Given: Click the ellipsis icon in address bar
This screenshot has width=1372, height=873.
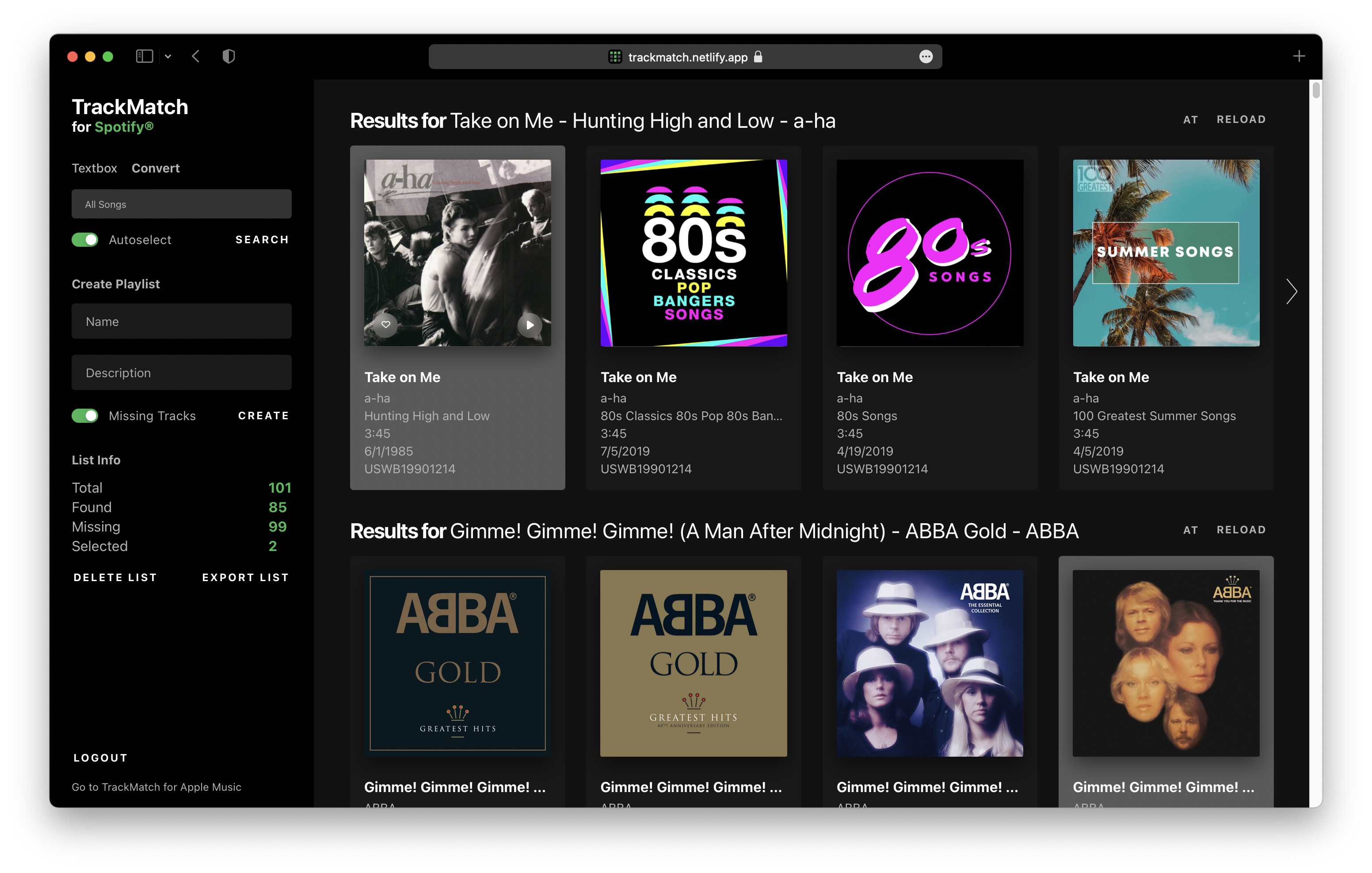Looking at the screenshot, I should (x=926, y=57).
